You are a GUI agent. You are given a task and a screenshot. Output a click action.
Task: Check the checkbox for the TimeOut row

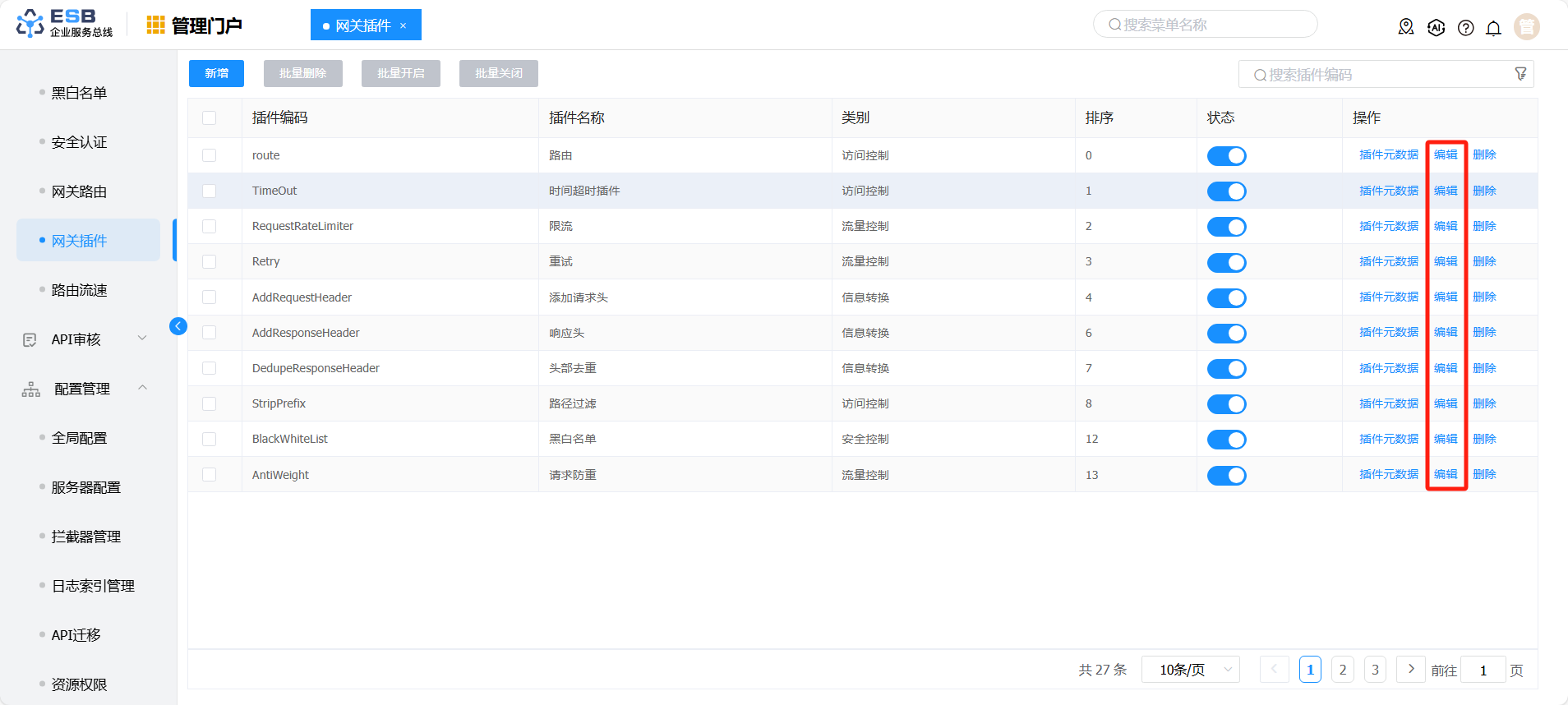click(x=210, y=191)
